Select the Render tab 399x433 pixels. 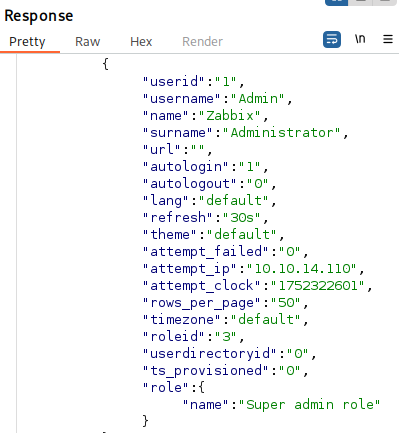point(202,42)
